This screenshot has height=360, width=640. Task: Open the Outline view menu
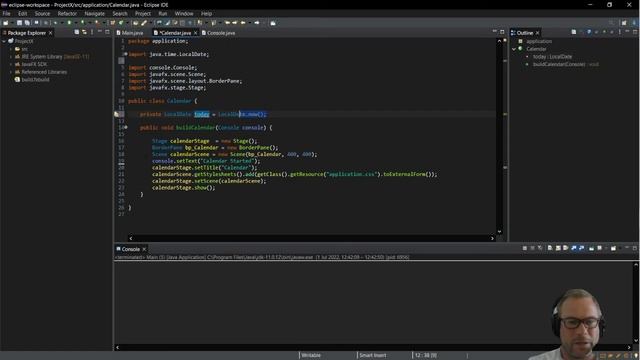[x=620, y=32]
